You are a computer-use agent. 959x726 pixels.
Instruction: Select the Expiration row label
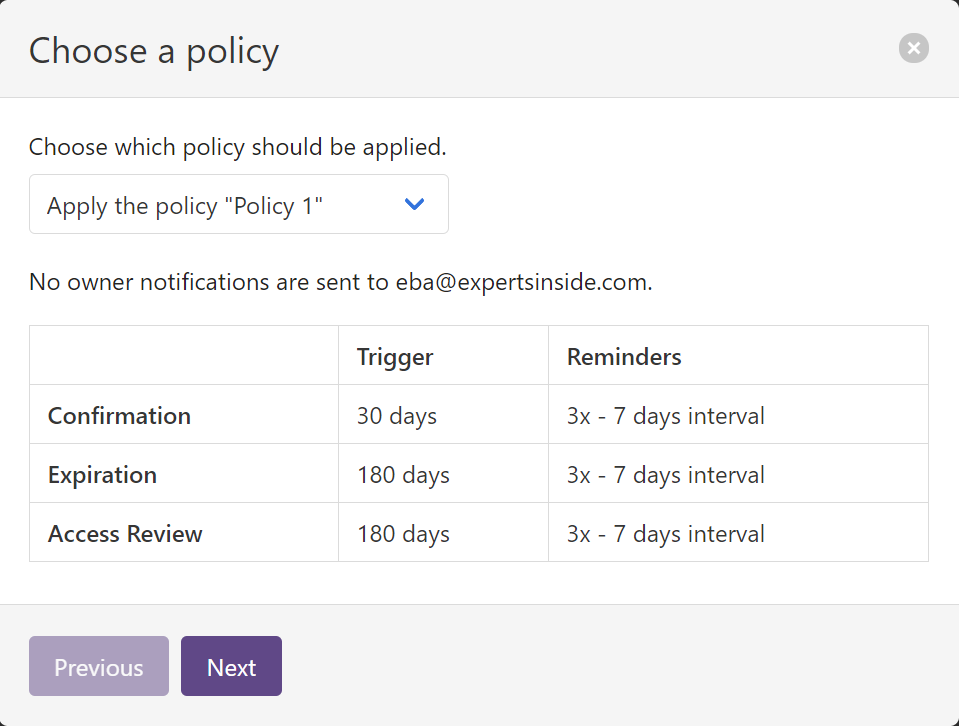coord(102,474)
